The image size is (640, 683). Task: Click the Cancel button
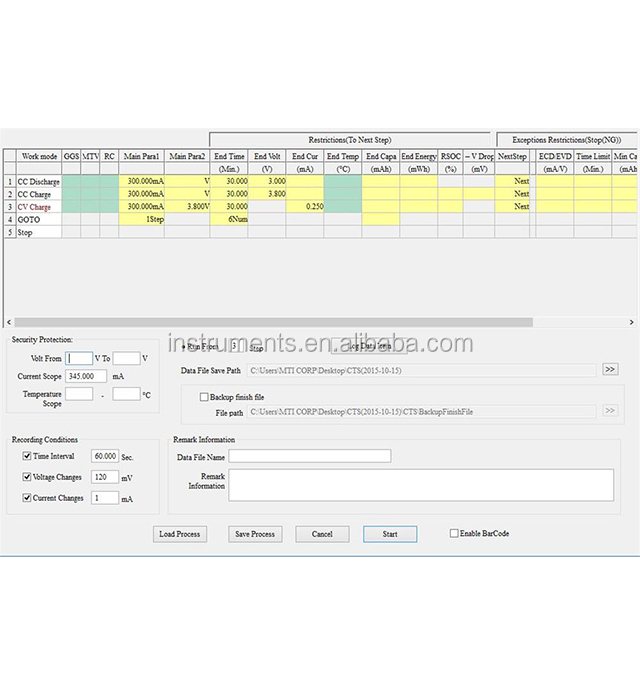pyautogui.click(x=322, y=534)
